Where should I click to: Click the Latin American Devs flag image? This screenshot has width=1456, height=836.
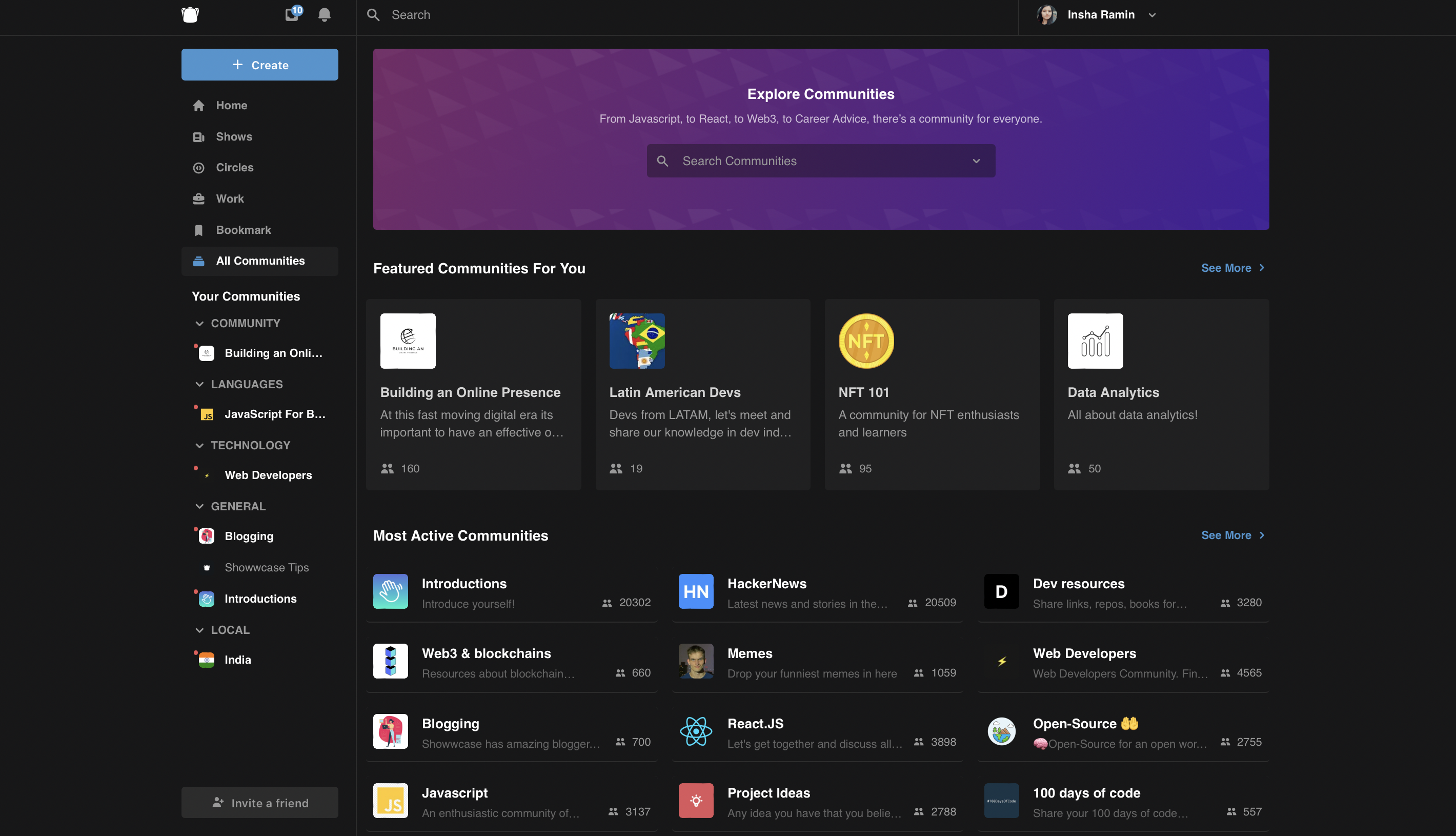pos(636,341)
